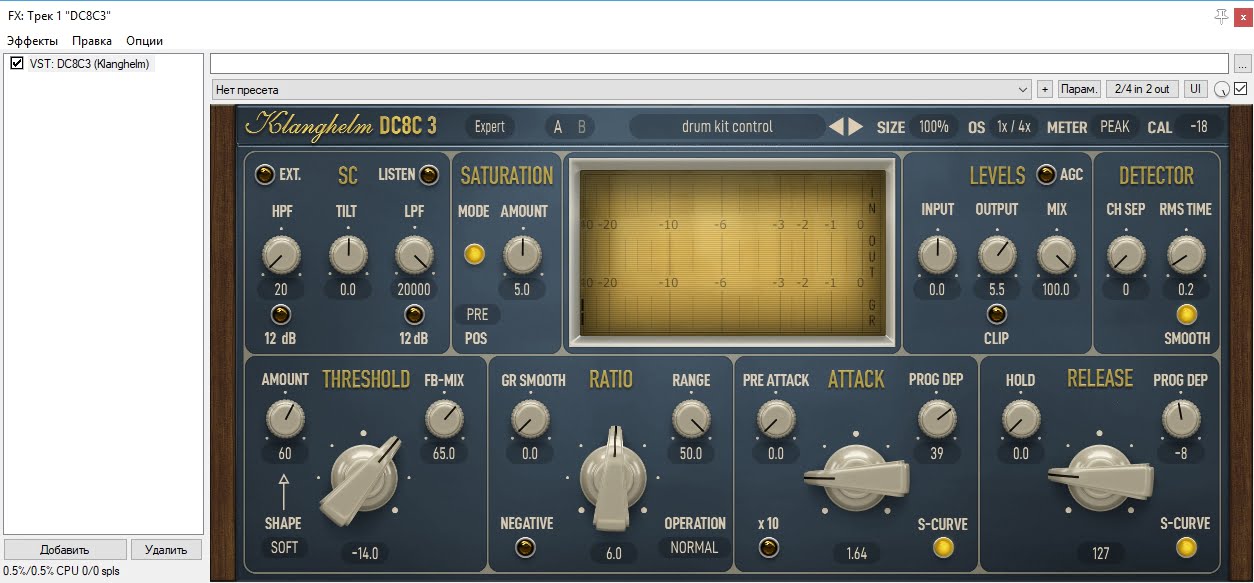Image resolution: width=1254 pixels, height=583 pixels.
Task: Toggle the attack x10 LED
Action: point(768,547)
